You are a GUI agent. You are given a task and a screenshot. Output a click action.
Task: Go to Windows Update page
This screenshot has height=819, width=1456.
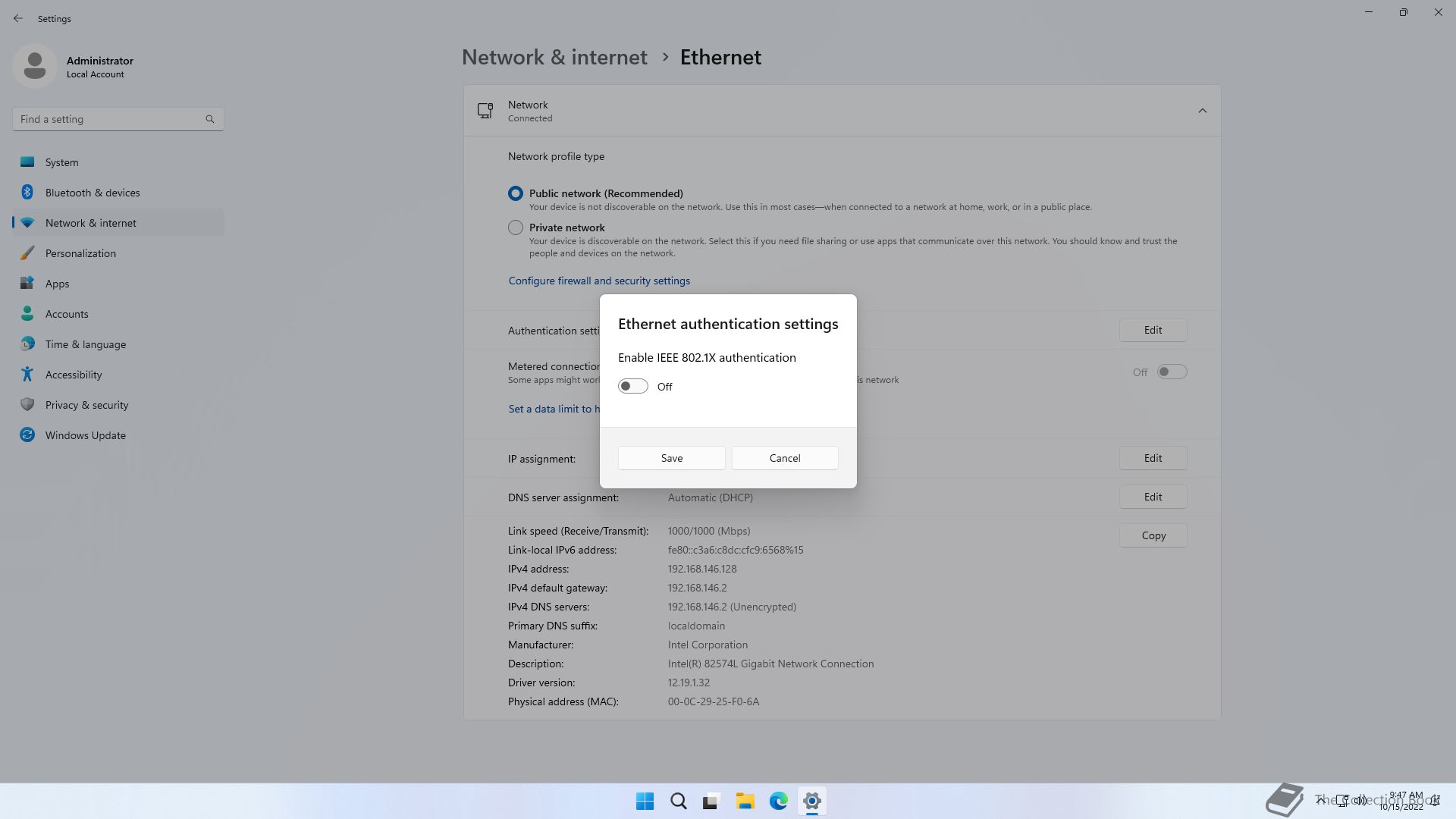tap(85, 435)
